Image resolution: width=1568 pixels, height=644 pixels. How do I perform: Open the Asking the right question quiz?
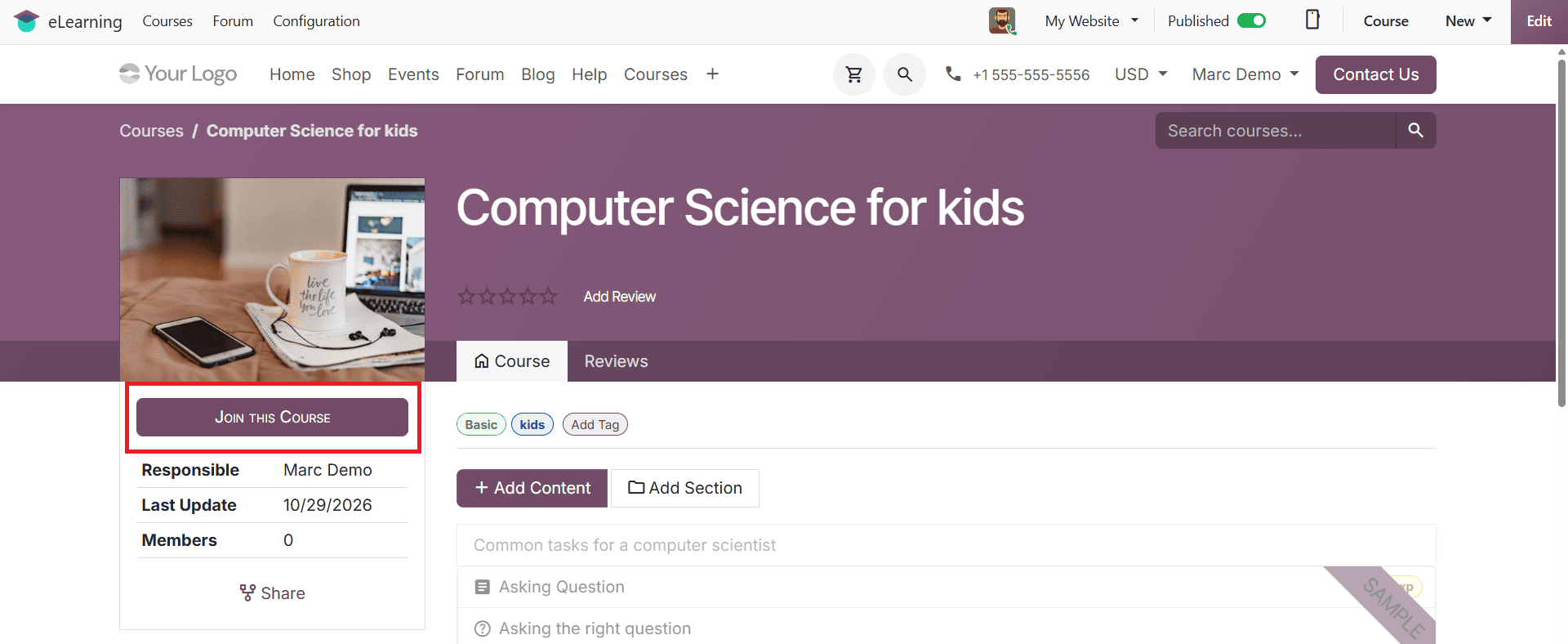pyautogui.click(x=595, y=628)
